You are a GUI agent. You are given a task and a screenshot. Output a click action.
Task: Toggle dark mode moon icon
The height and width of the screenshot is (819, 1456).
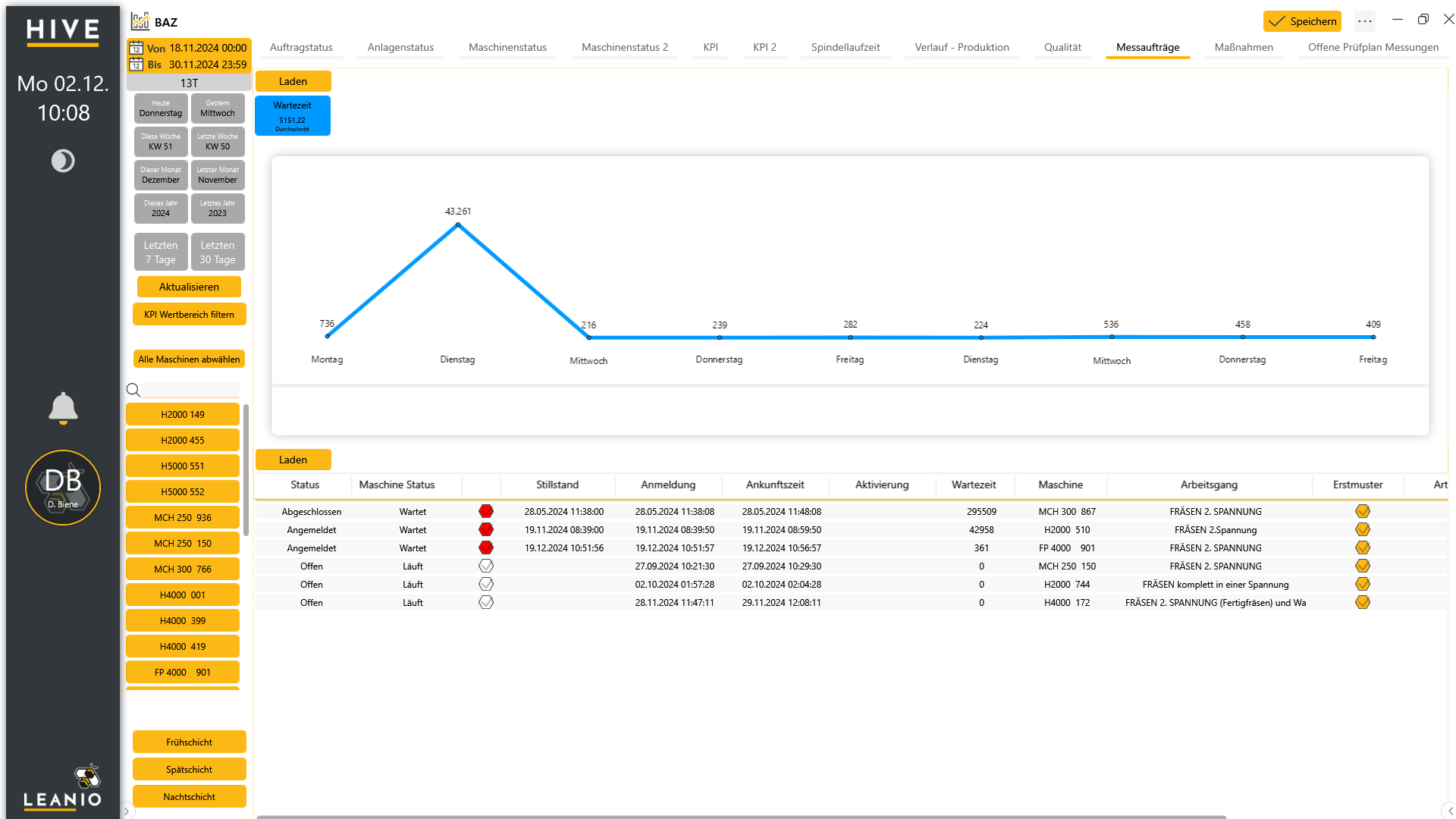click(63, 161)
